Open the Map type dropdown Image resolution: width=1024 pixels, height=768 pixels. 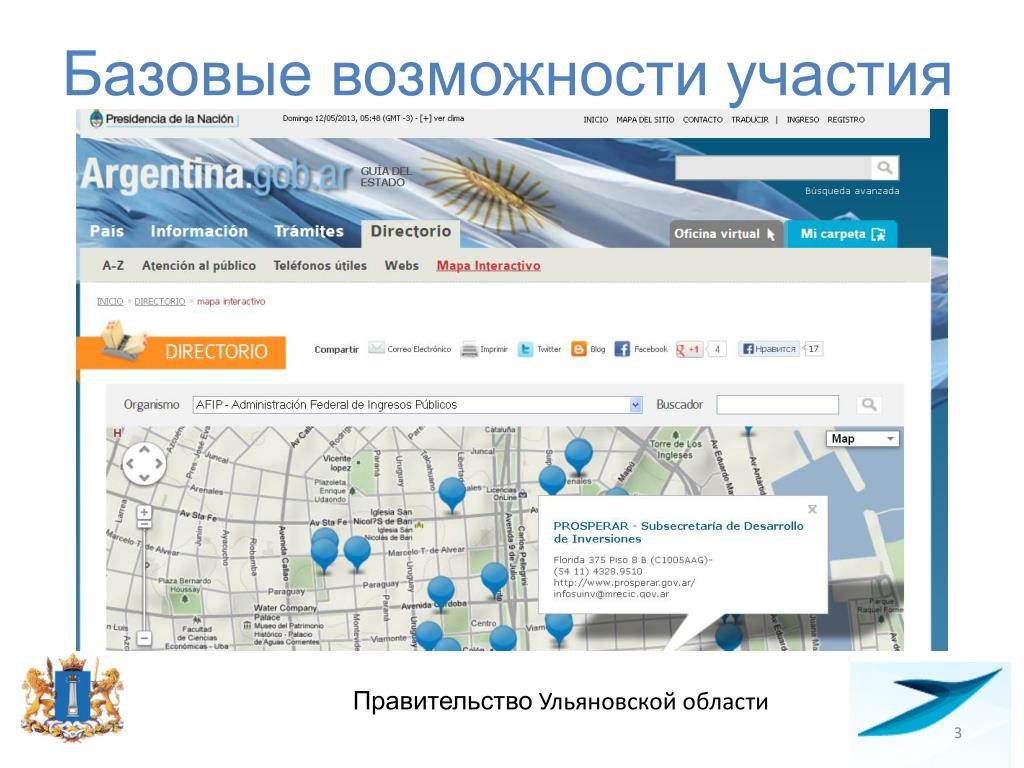(863, 439)
